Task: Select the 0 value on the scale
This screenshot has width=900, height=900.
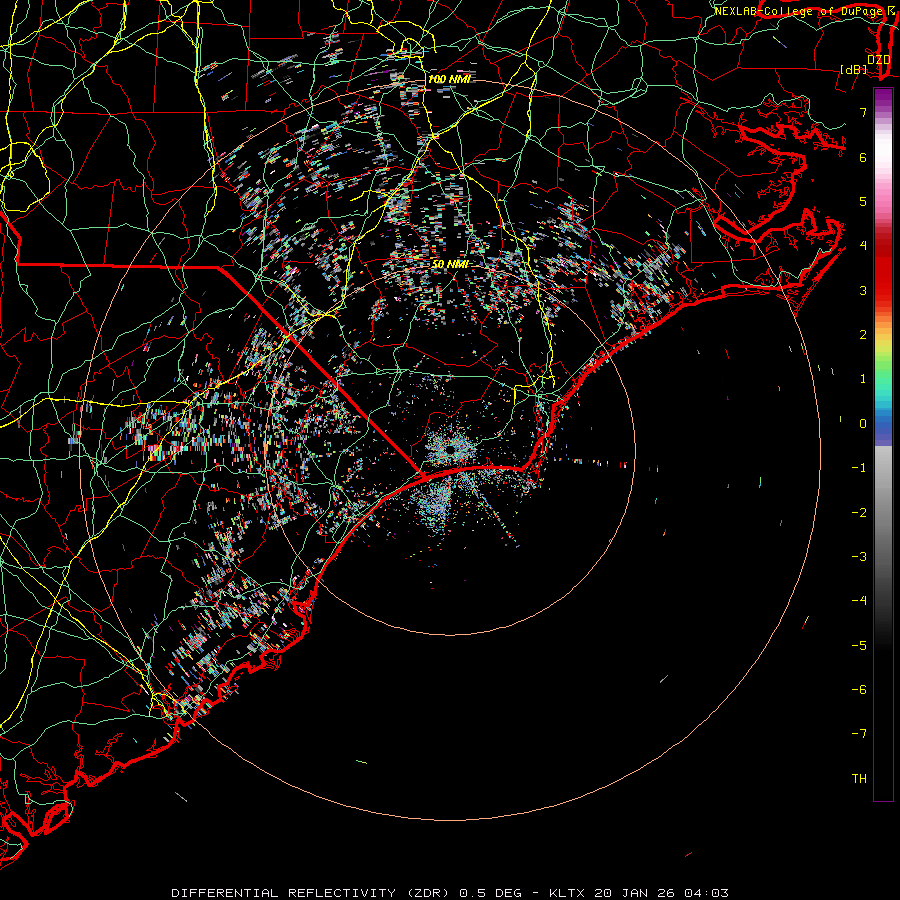Action: tap(863, 424)
